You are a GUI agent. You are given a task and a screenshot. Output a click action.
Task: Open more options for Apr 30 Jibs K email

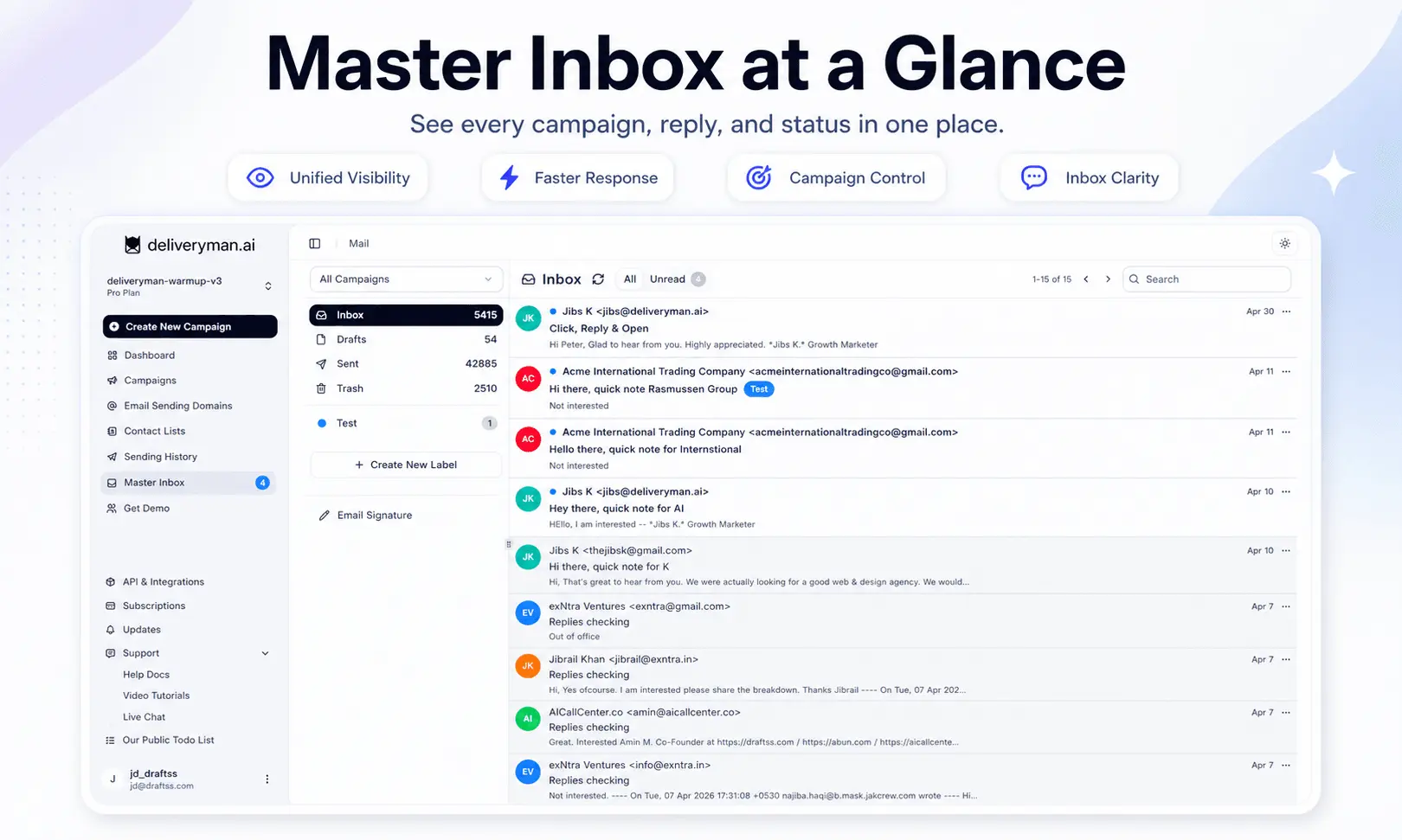tap(1286, 311)
